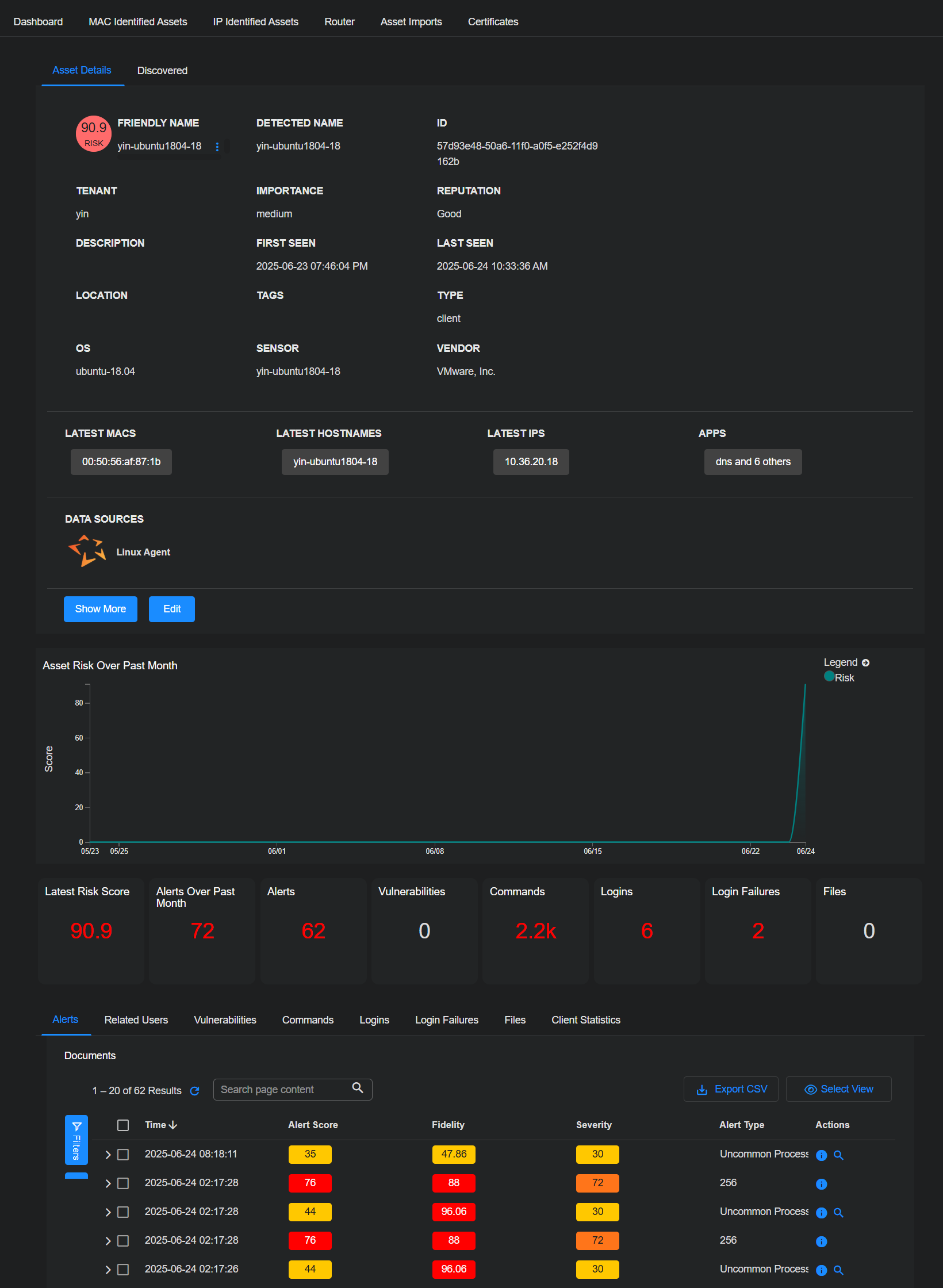Click the Legend arrow icon
943x1288 pixels.
[x=865, y=663]
